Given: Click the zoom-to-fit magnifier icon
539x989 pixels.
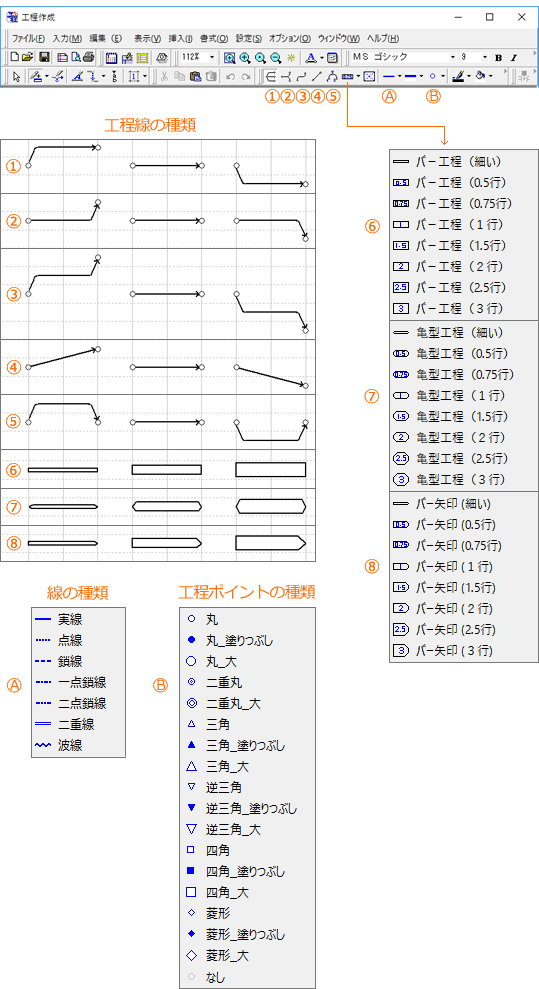Looking at the screenshot, I should click(229, 57).
